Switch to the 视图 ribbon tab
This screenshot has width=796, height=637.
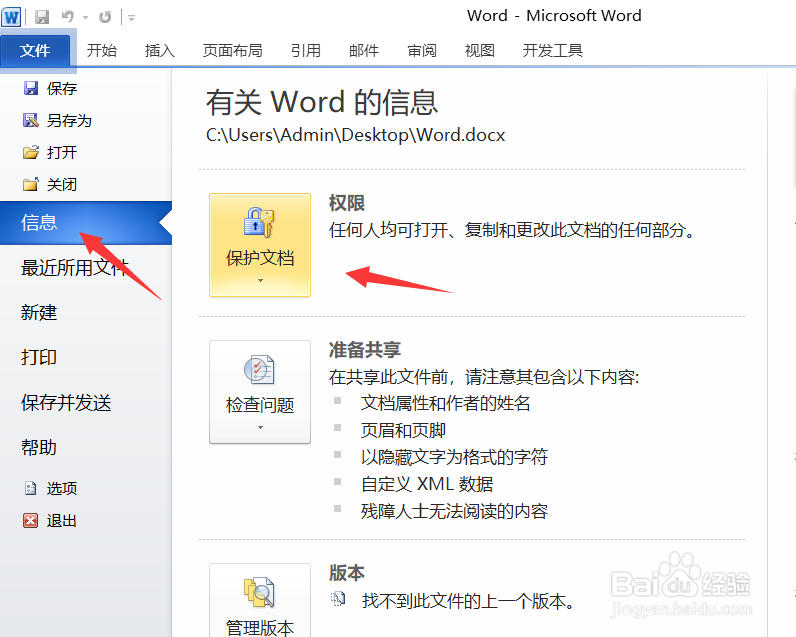pos(480,50)
